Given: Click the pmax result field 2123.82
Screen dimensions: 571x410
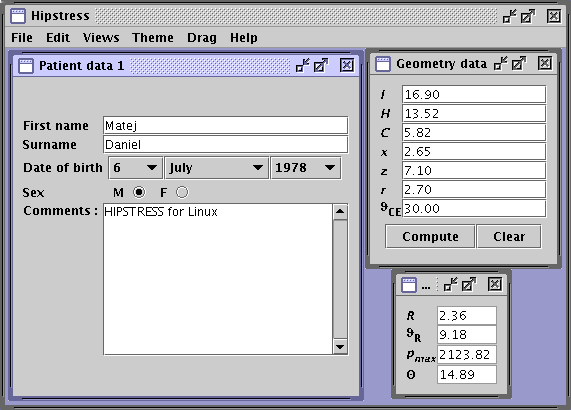Looking at the screenshot, I should (467, 355).
